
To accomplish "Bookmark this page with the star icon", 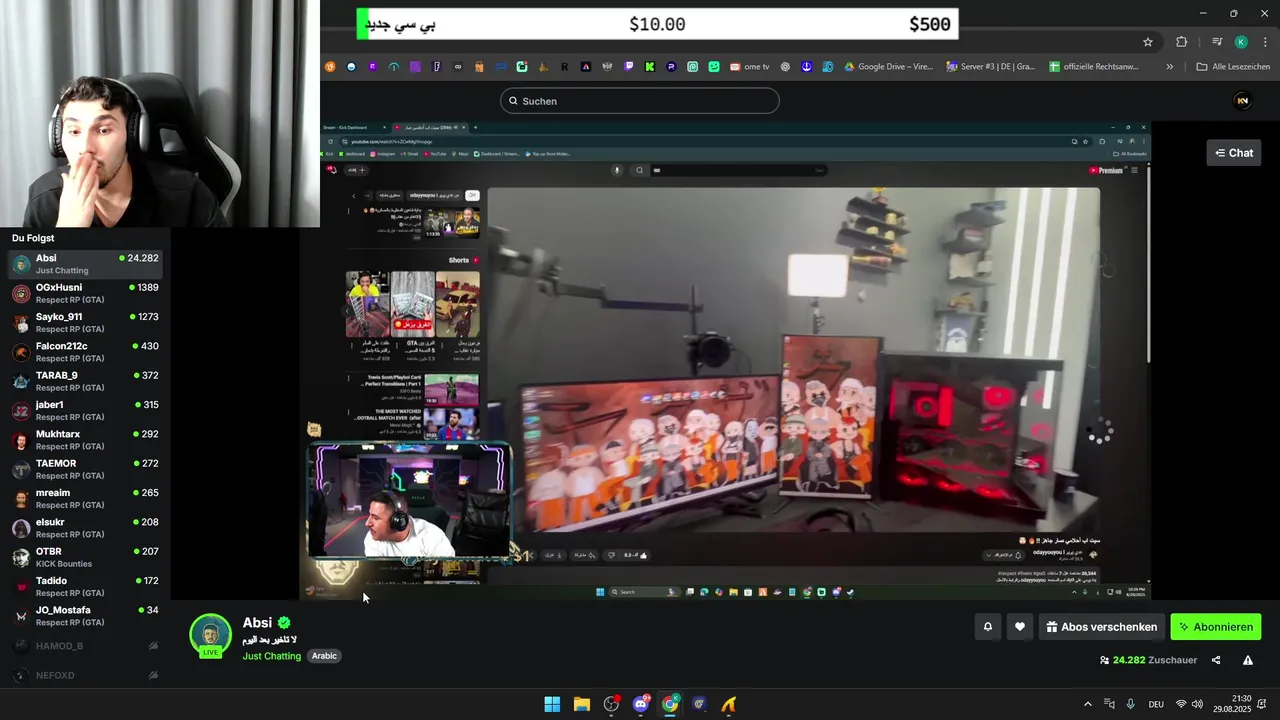I will coord(1148,42).
